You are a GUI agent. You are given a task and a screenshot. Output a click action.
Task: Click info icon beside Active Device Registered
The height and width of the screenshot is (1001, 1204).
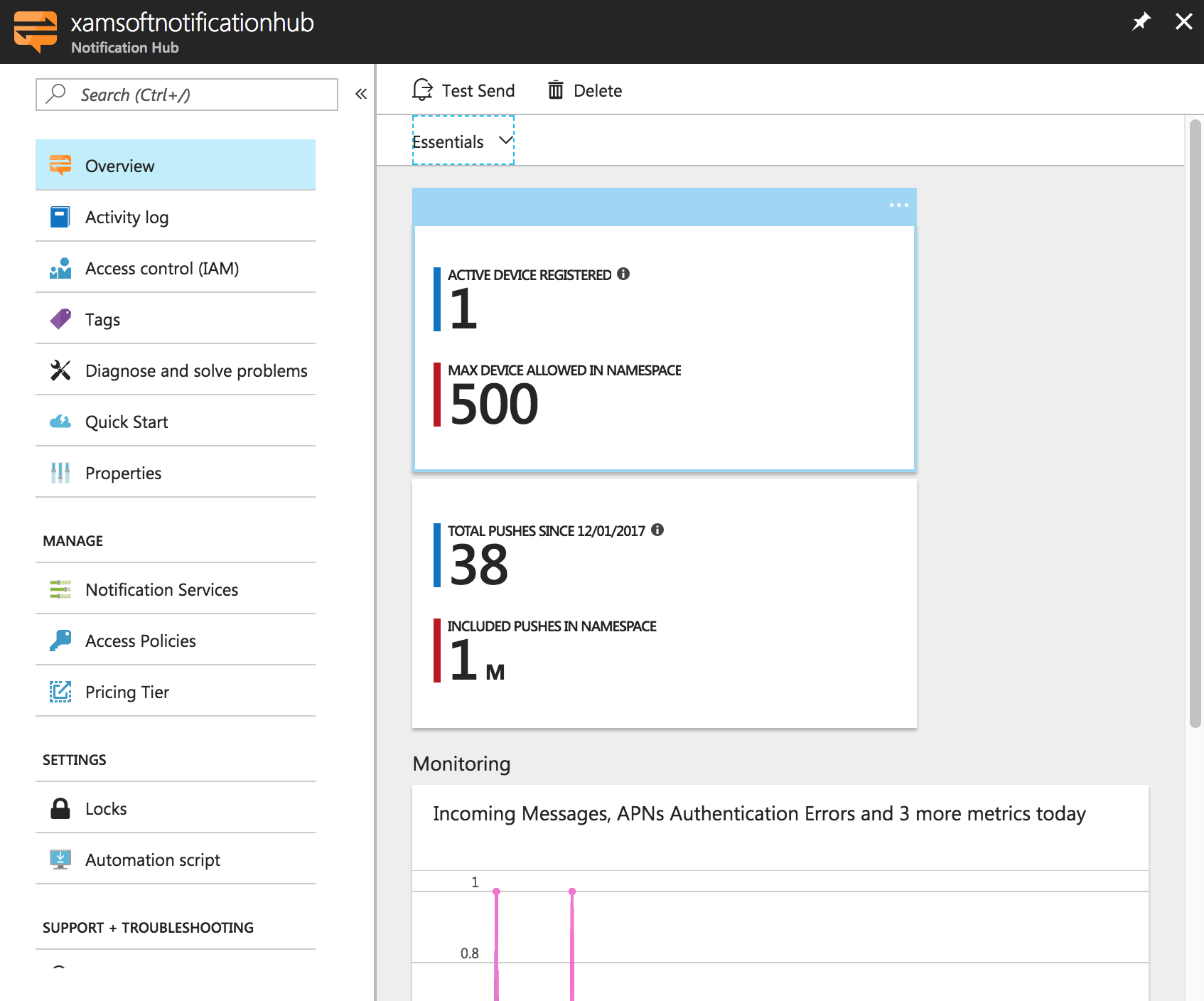pos(623,274)
